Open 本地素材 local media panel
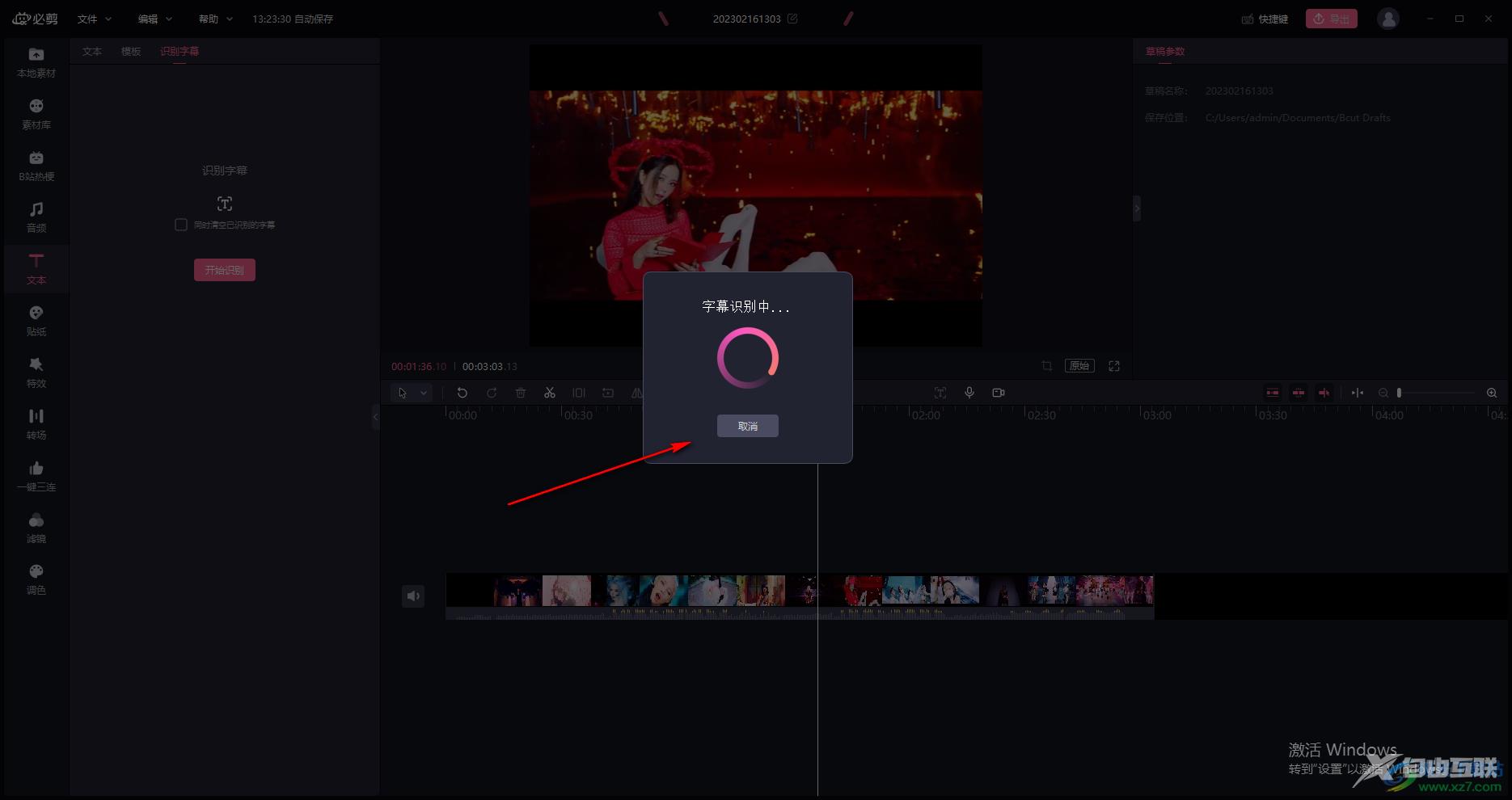The width and height of the screenshot is (1512, 800). [36, 63]
